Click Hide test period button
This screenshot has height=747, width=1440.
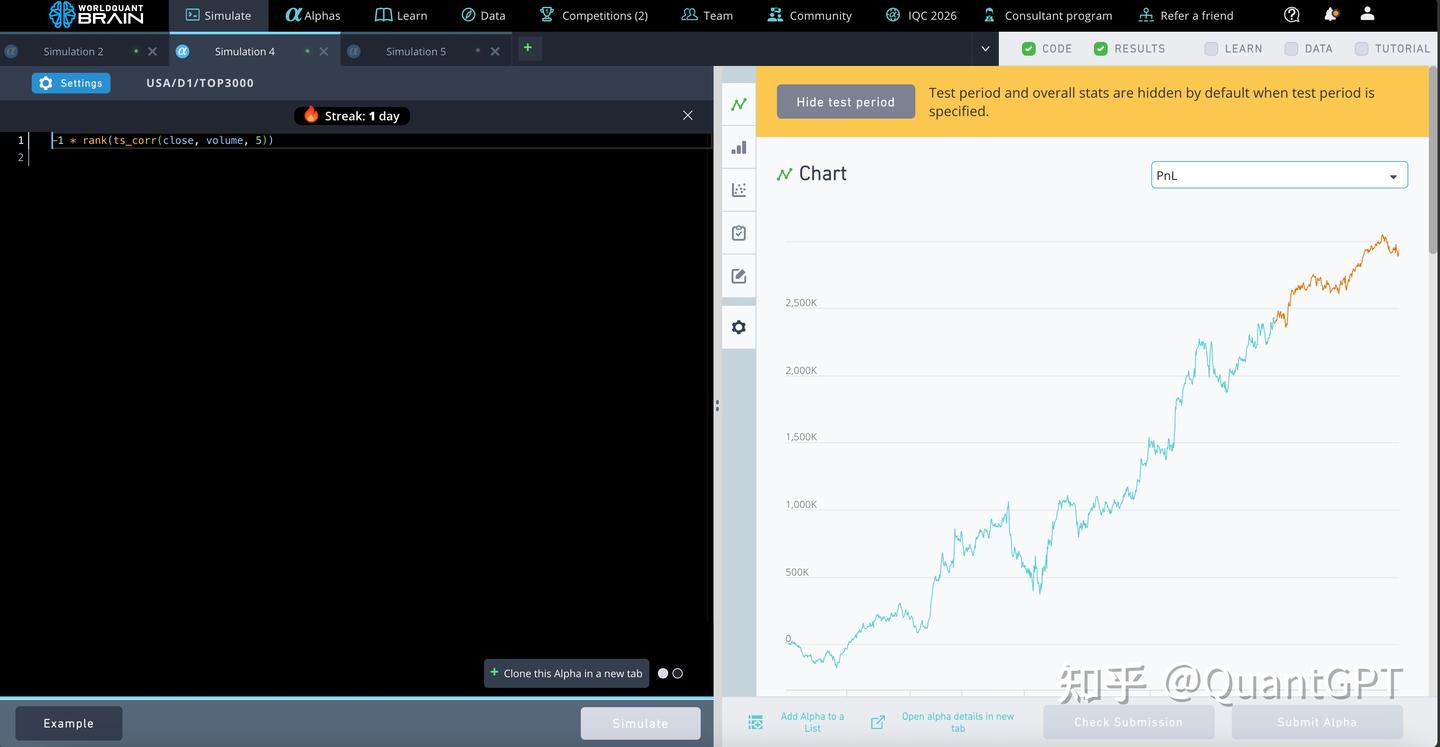click(846, 102)
